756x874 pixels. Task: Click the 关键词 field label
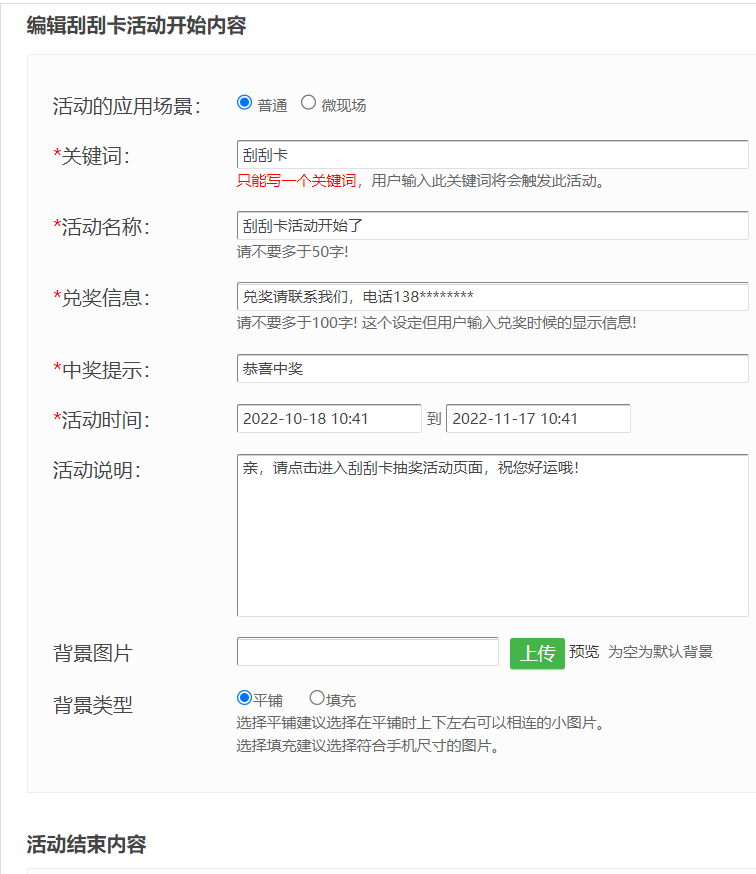tap(95, 155)
